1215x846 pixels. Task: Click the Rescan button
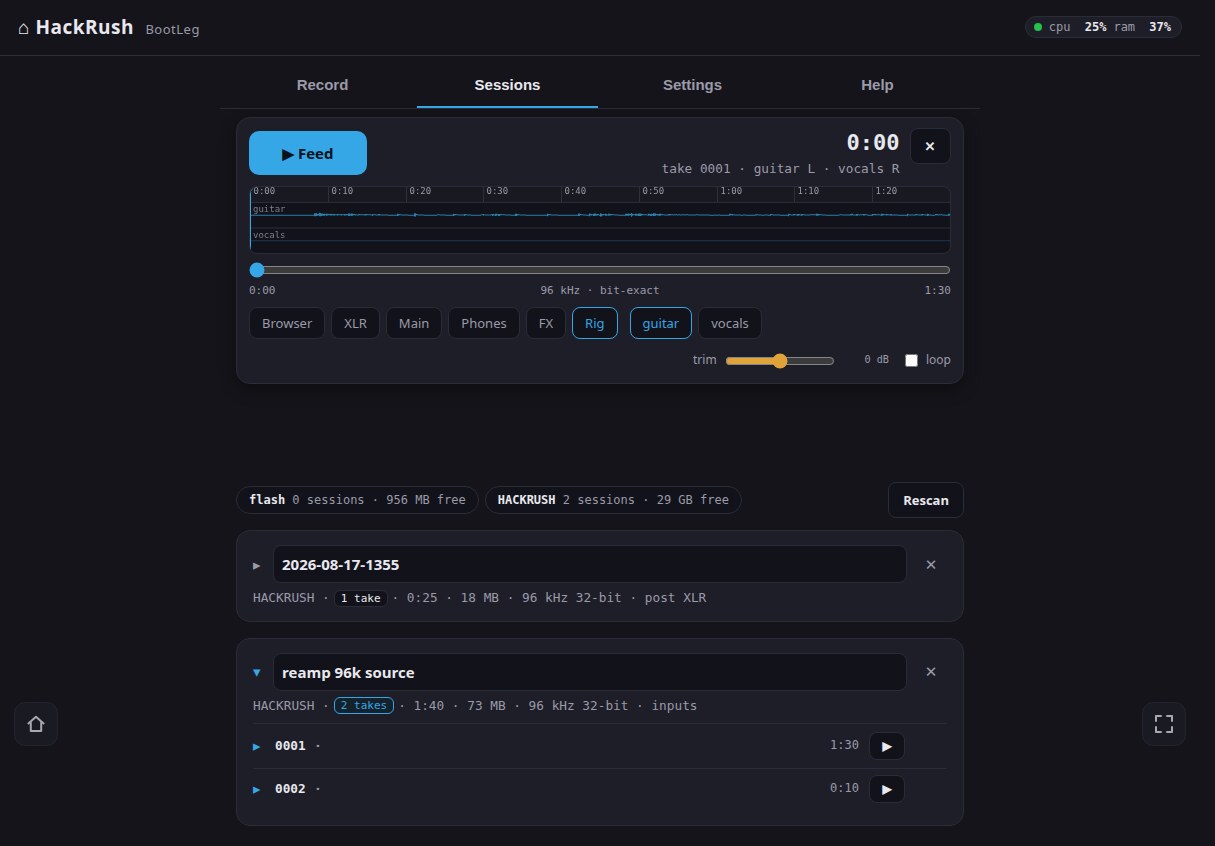[x=926, y=500]
